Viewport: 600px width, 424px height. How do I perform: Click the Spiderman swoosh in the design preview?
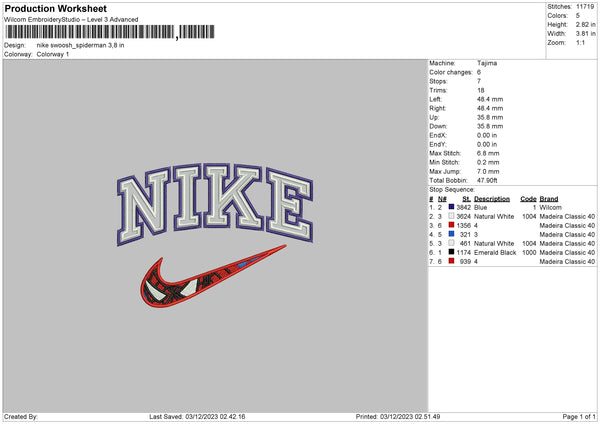pos(213,276)
